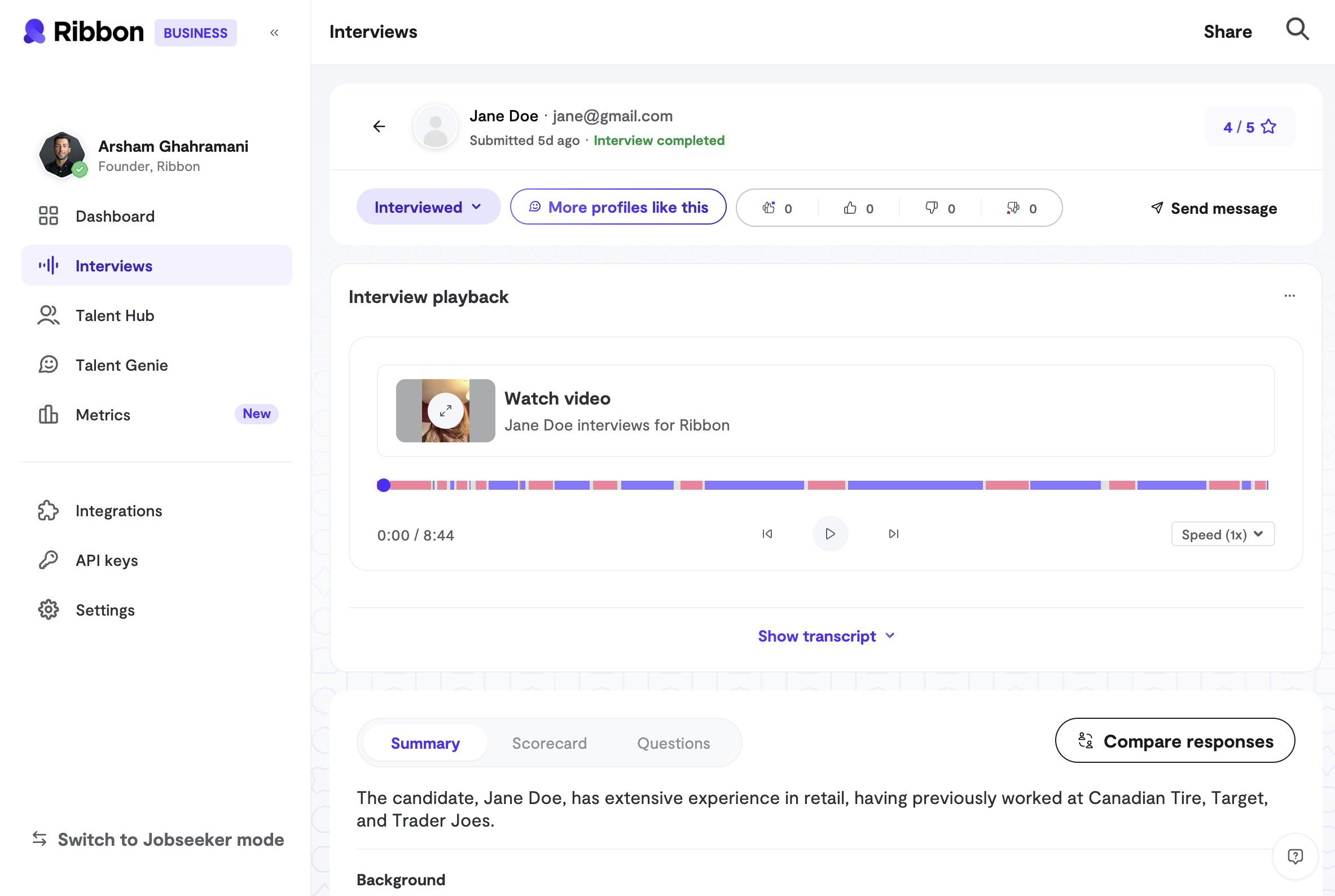
Task: Open the Interviewed status dropdown
Action: click(x=428, y=207)
